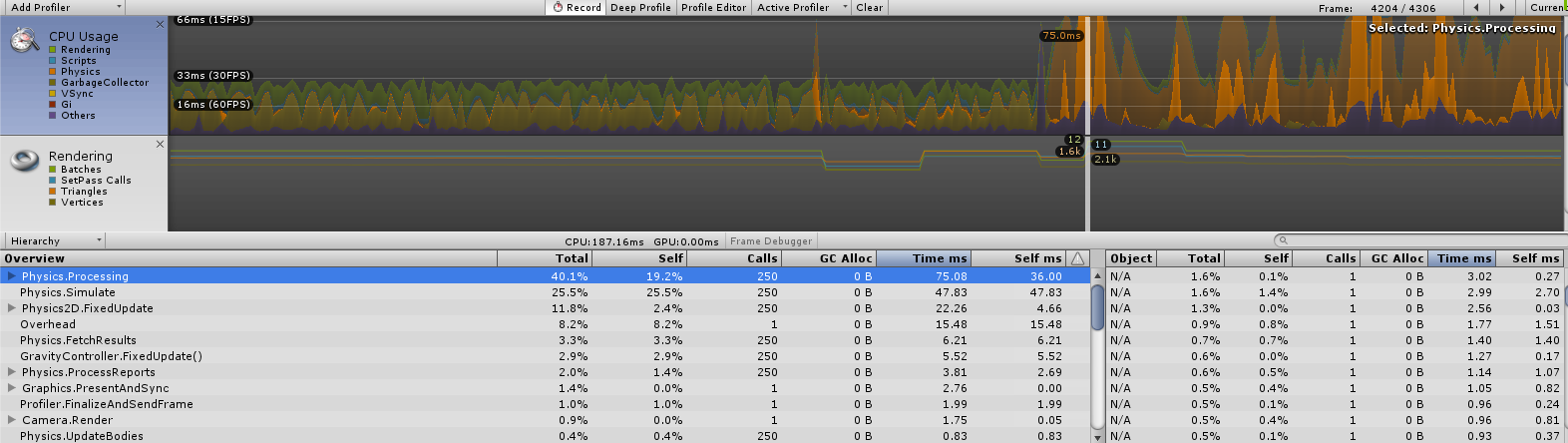Screen dimensions: 1568x443
Task: Select the Overhead row
Action: [545, 324]
